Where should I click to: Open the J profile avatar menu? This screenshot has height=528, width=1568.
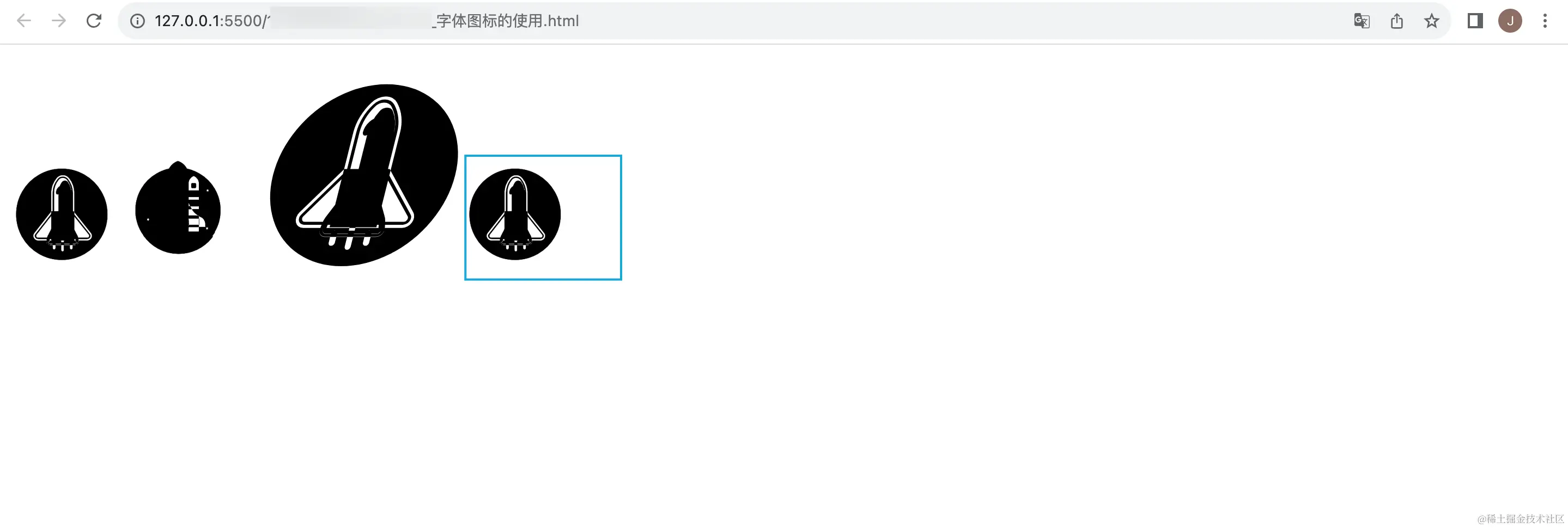(x=1510, y=21)
